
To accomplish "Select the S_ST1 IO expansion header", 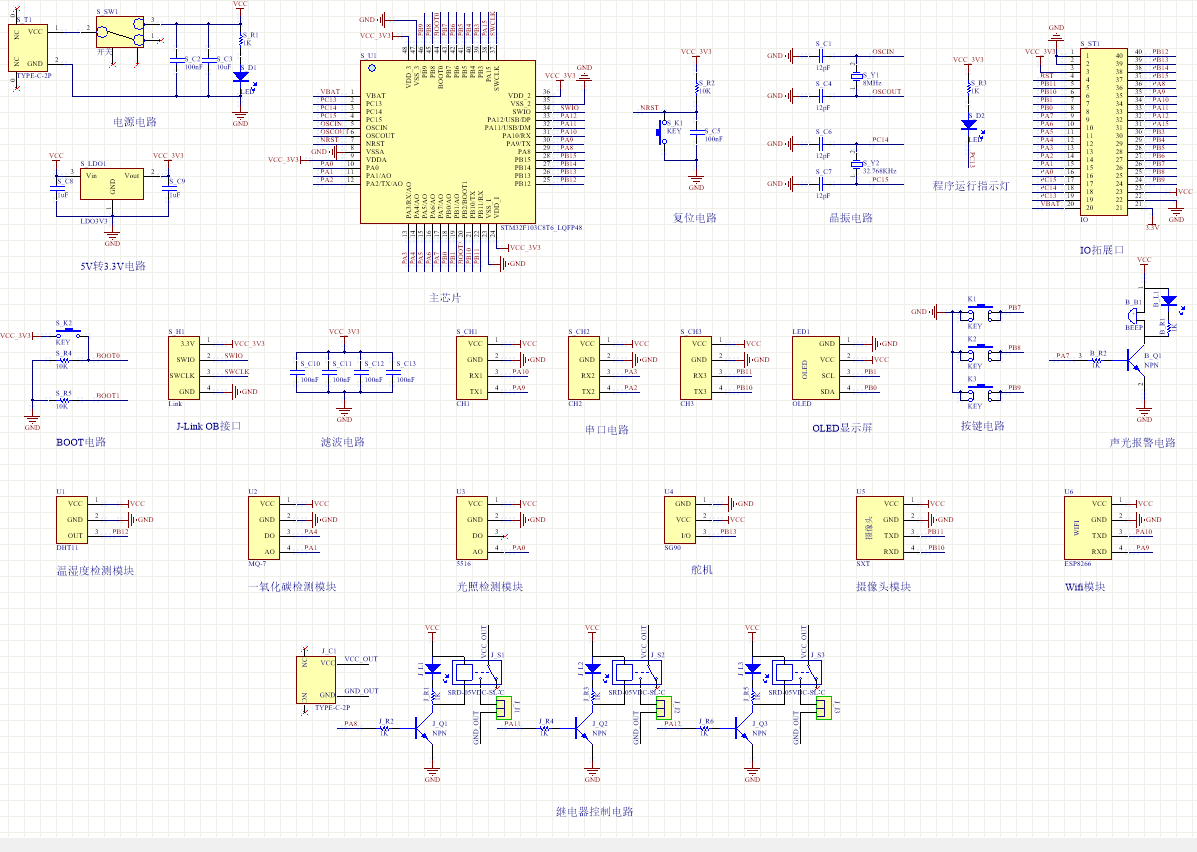I will click(x=1104, y=131).
